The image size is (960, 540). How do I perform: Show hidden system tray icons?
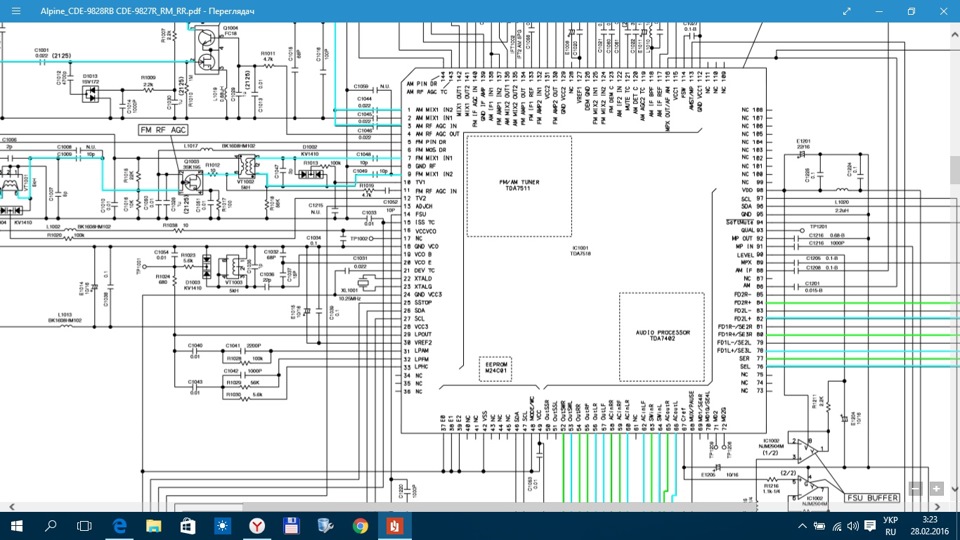coord(802,526)
